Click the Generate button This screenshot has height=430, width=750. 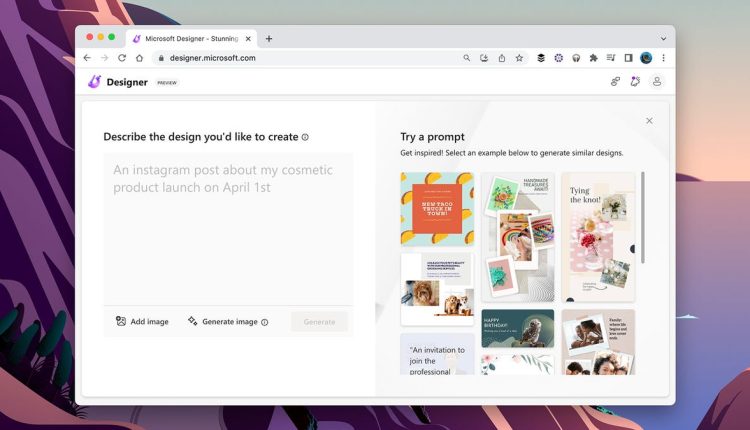coord(319,322)
